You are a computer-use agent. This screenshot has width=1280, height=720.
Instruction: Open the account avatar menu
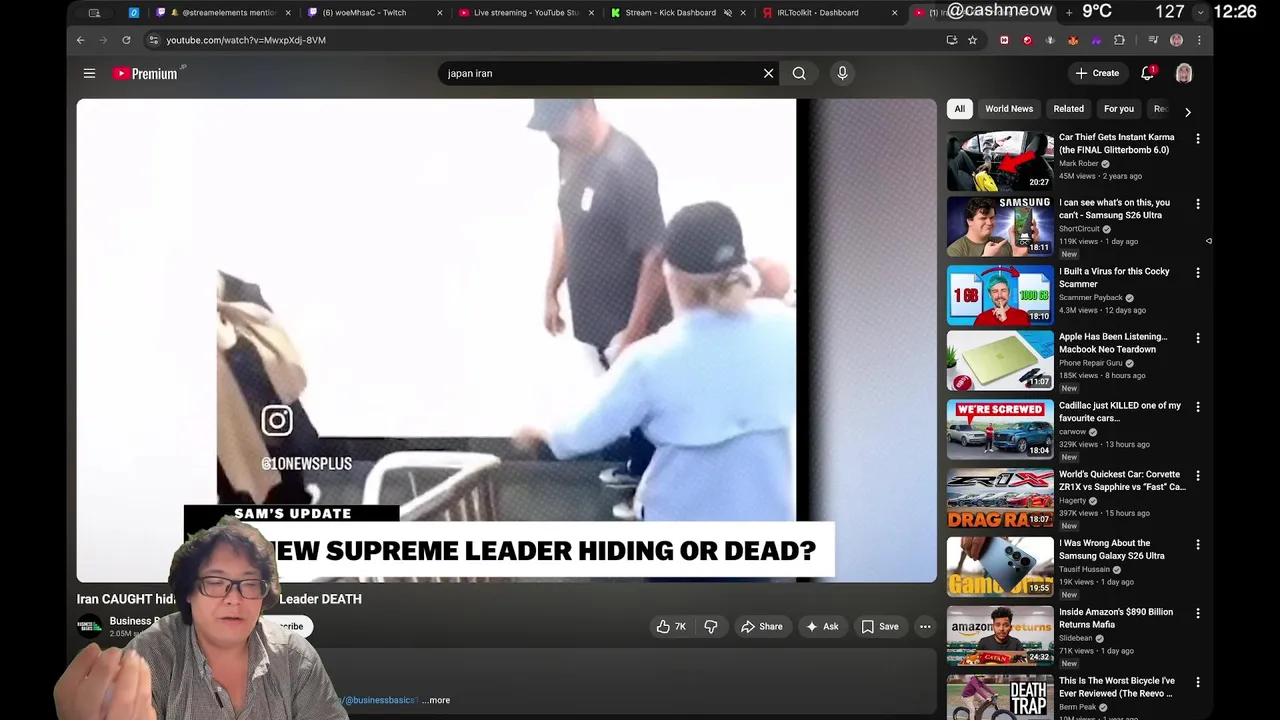(x=1184, y=73)
